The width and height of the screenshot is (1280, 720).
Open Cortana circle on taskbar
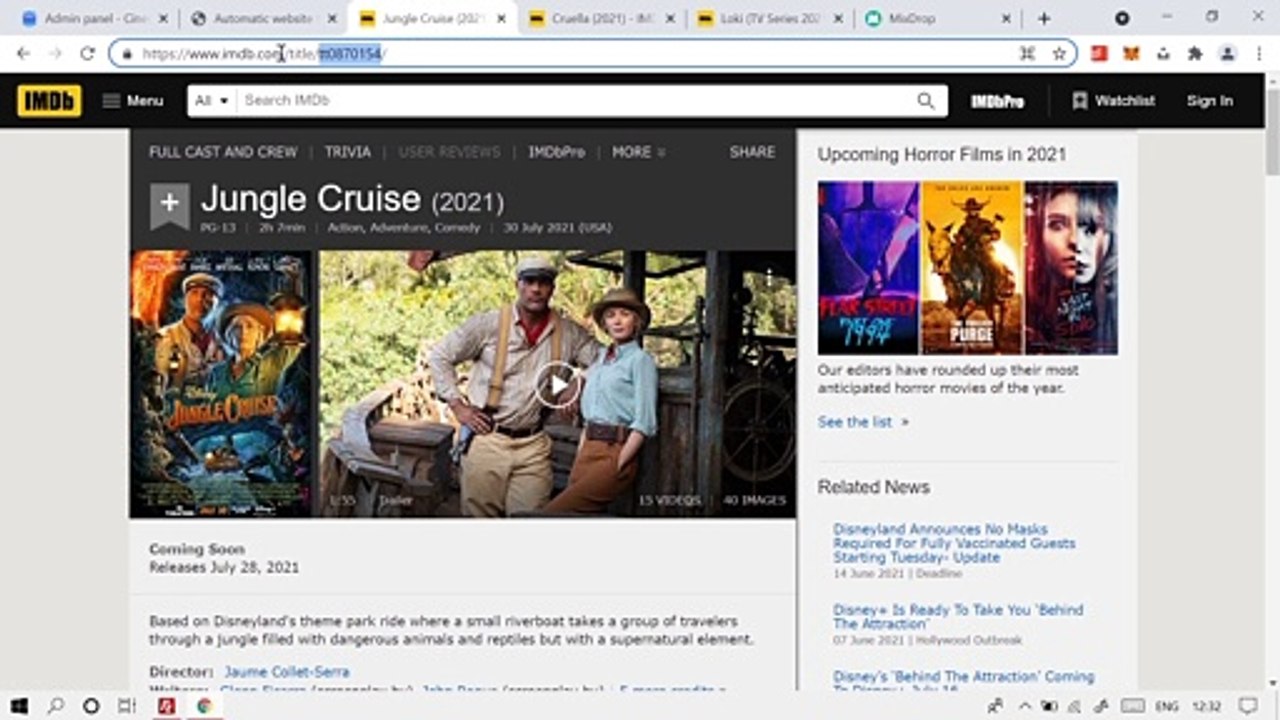[91, 706]
